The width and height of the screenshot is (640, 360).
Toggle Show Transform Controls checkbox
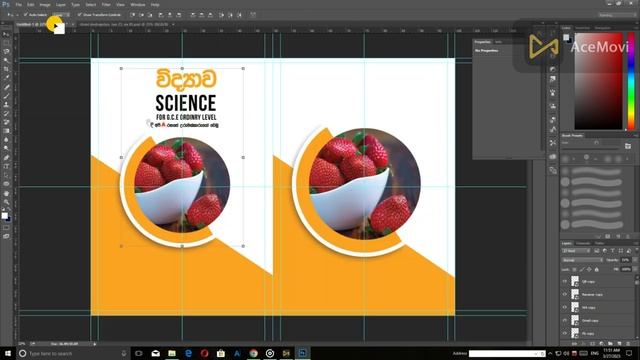click(x=80, y=15)
